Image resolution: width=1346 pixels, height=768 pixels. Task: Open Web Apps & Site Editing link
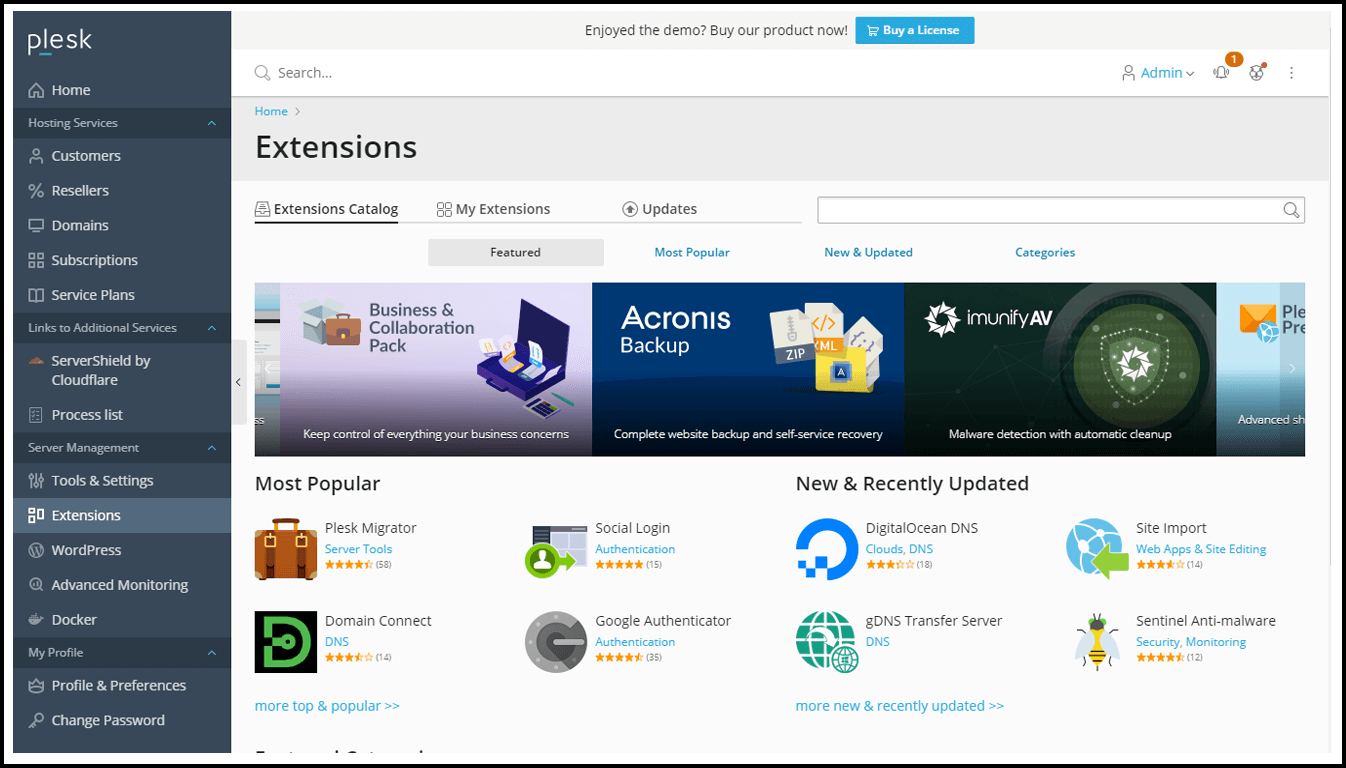tap(1201, 549)
